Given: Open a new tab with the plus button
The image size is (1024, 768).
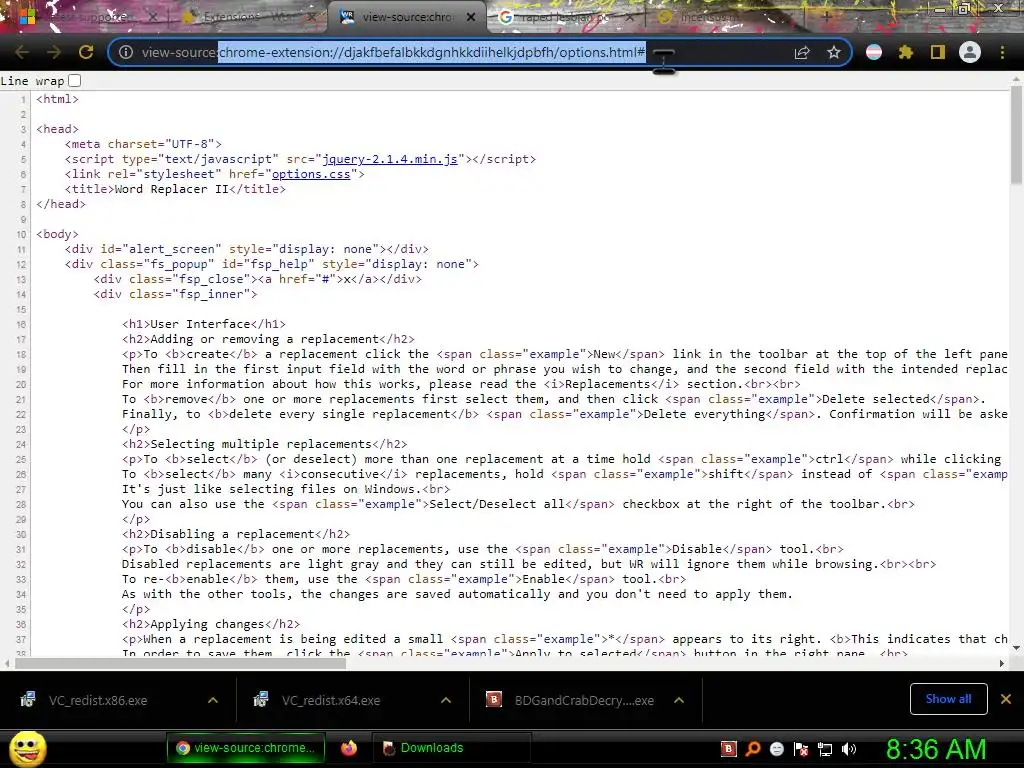Looking at the screenshot, I should 826,17.
